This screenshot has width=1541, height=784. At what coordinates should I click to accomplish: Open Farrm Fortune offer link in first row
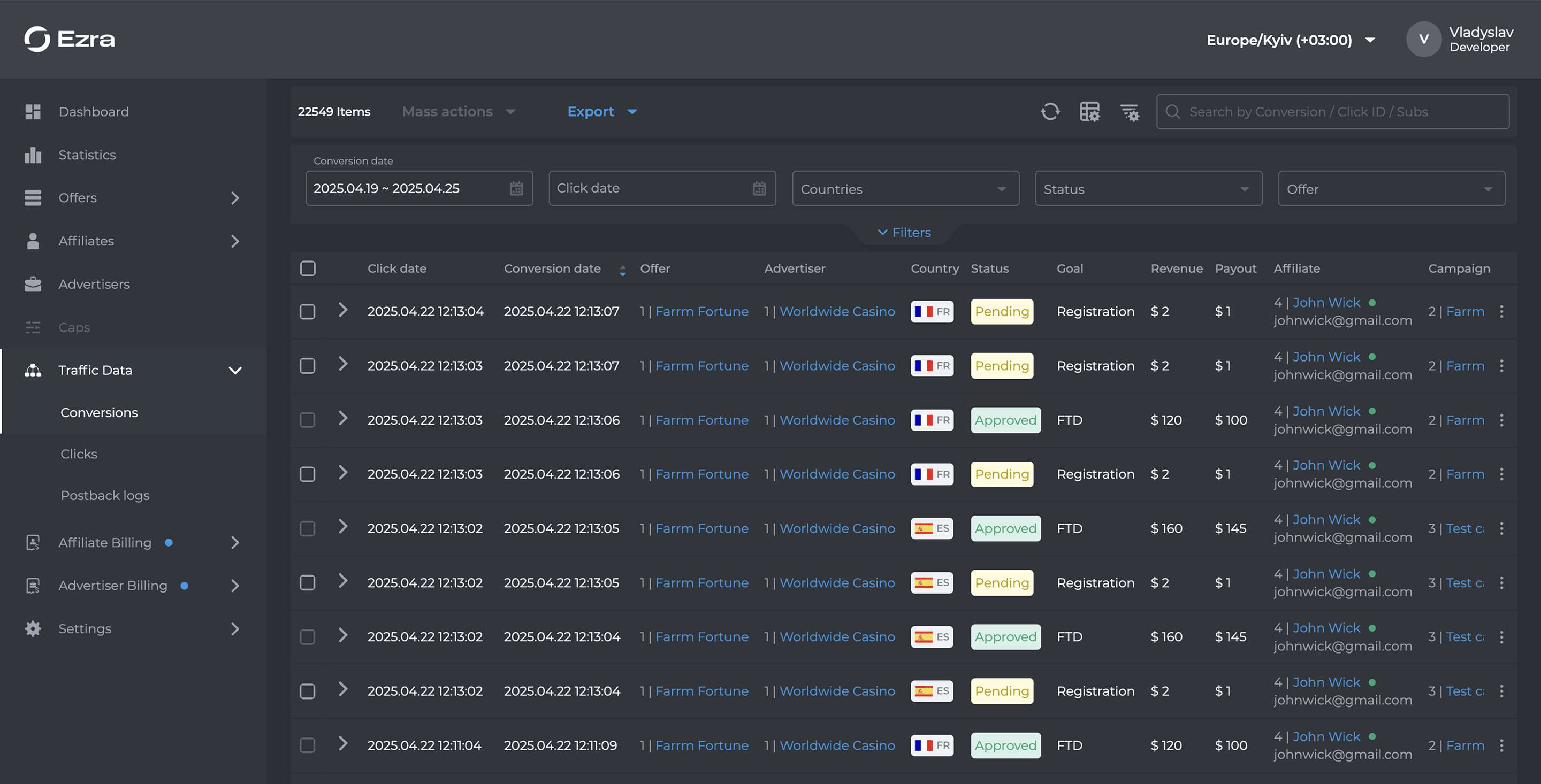(701, 312)
